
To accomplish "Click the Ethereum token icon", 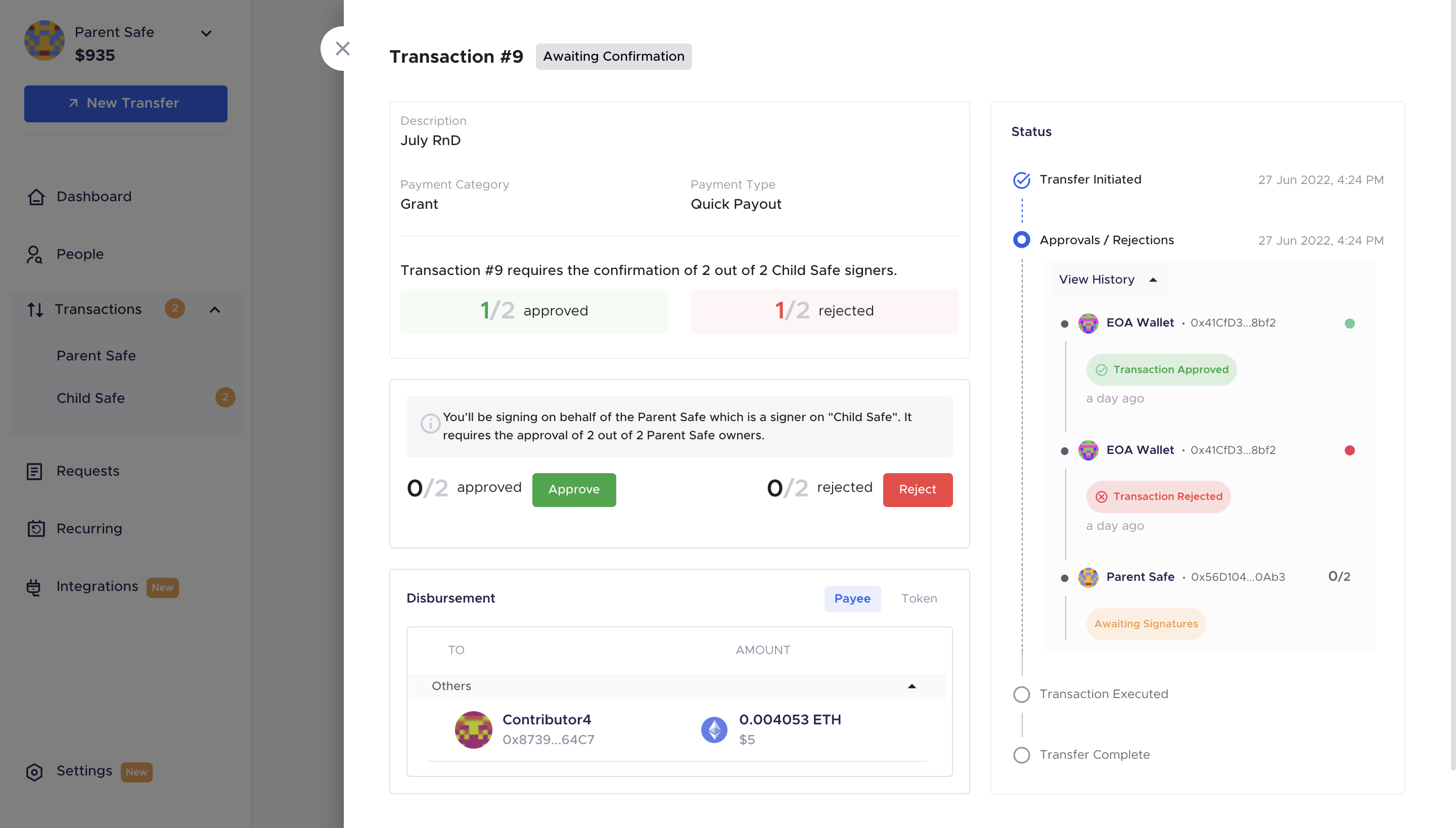I will [714, 729].
